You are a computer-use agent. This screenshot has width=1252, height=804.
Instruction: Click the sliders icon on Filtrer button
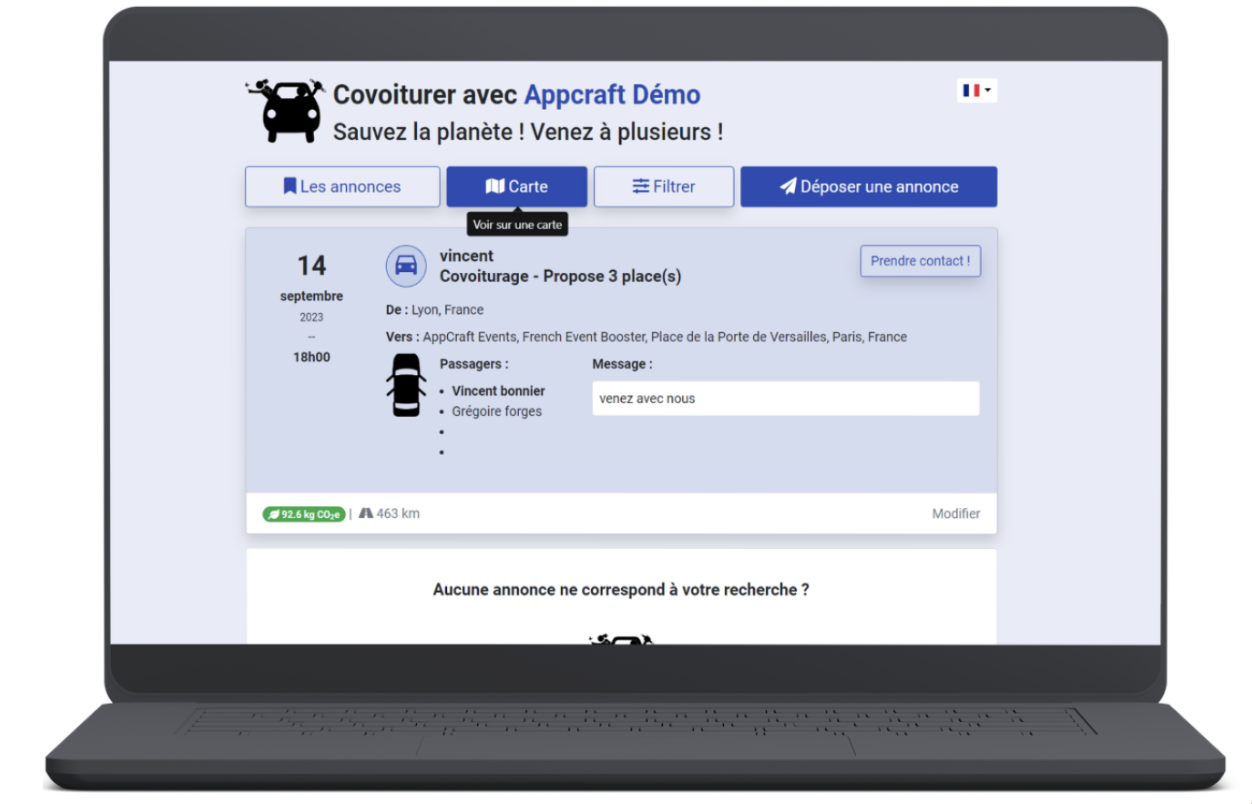pos(641,186)
